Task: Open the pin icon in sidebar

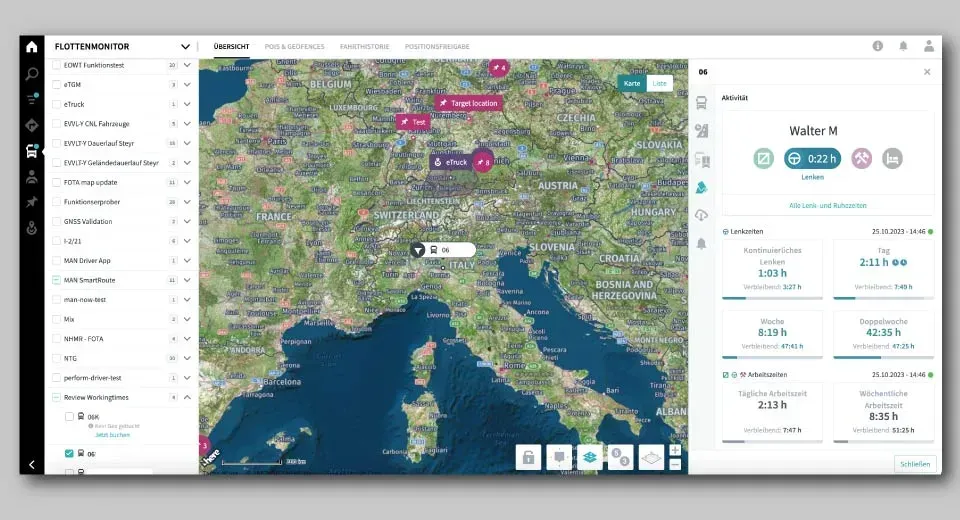Action: pos(32,202)
